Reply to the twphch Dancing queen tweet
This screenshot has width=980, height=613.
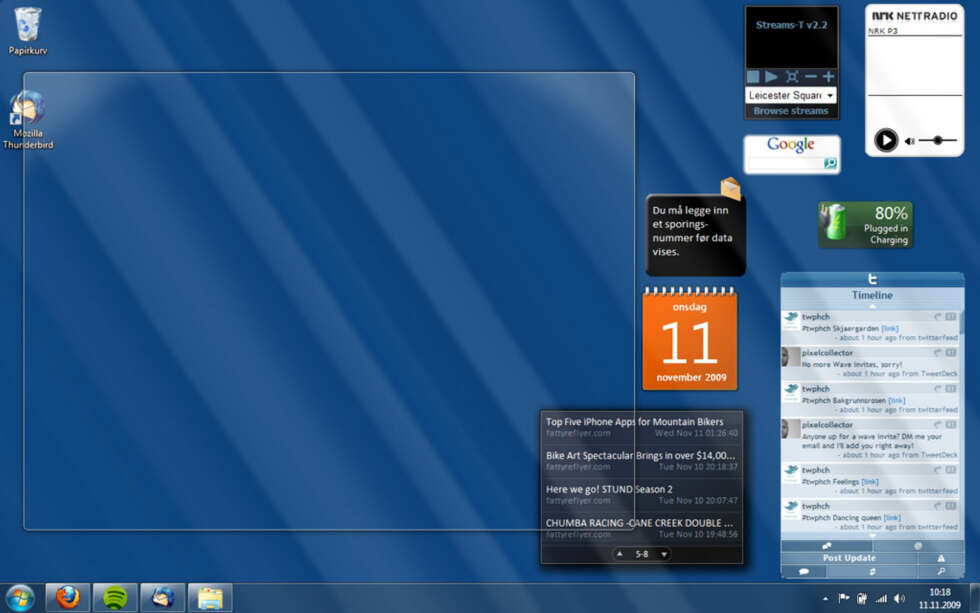(x=937, y=506)
